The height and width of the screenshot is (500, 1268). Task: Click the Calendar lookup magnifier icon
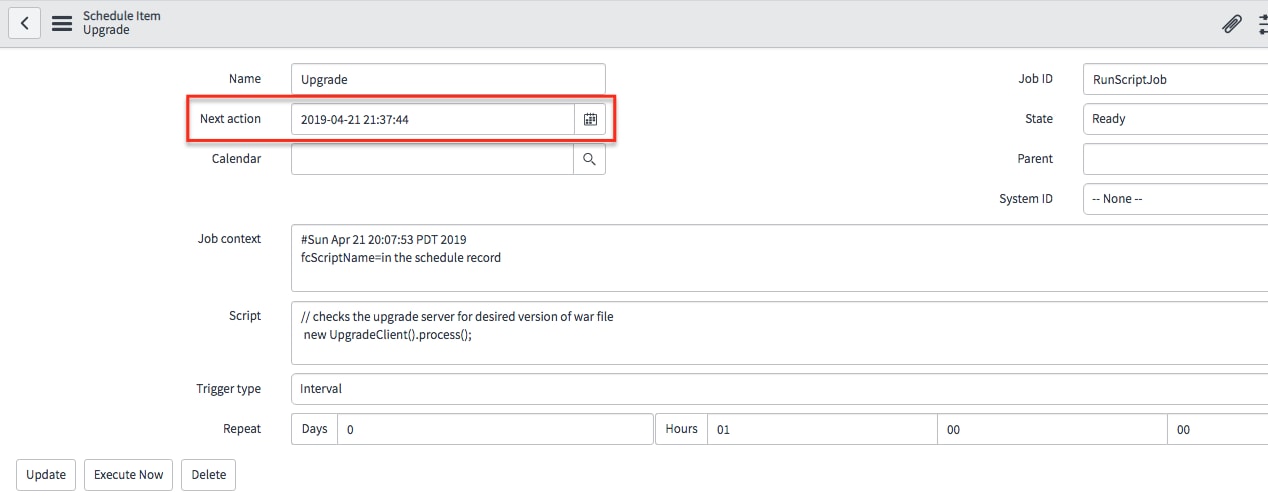click(x=590, y=159)
